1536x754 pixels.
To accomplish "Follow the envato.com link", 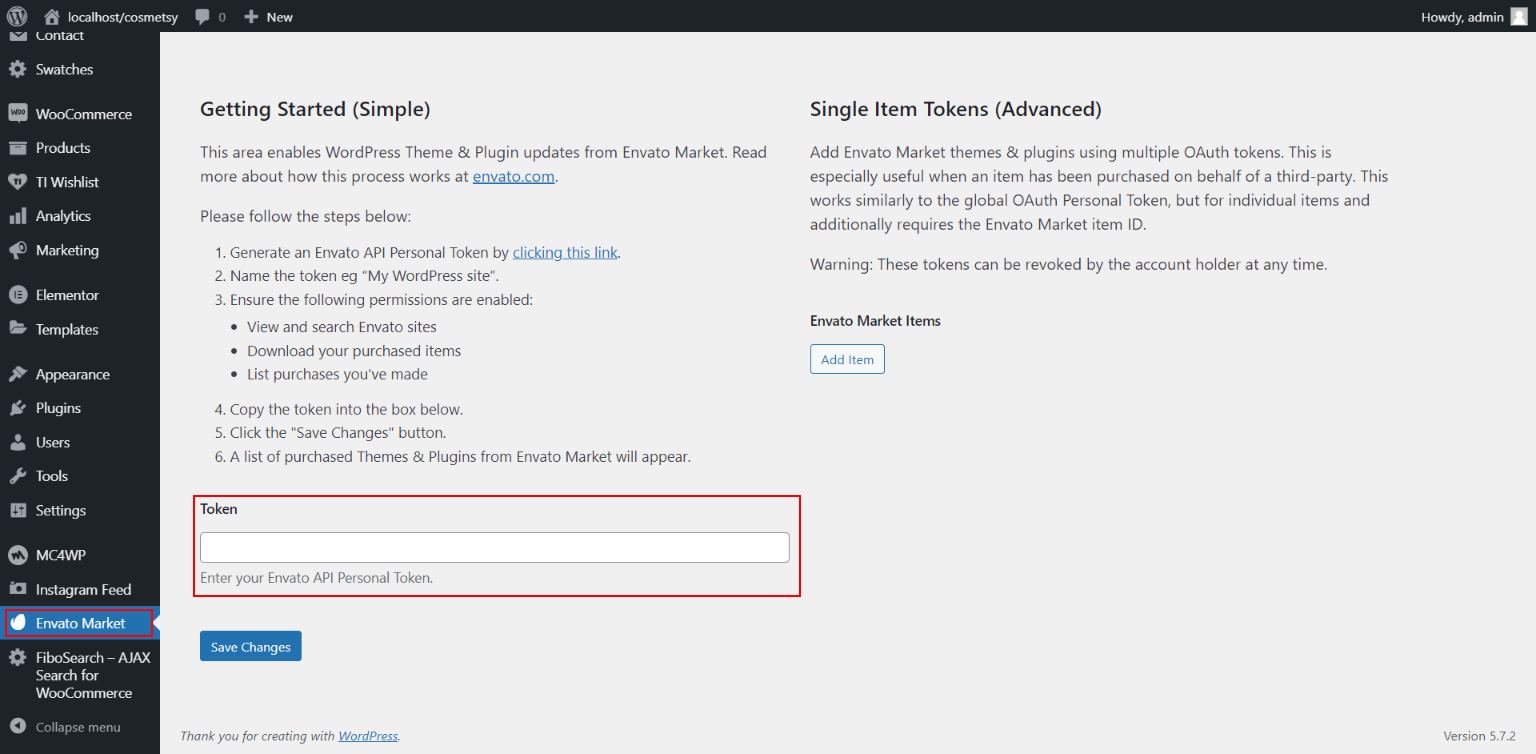I will [514, 177].
